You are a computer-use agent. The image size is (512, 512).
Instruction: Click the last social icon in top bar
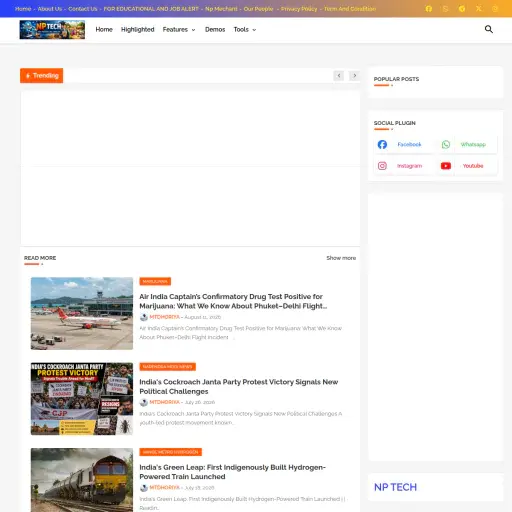(495, 9)
